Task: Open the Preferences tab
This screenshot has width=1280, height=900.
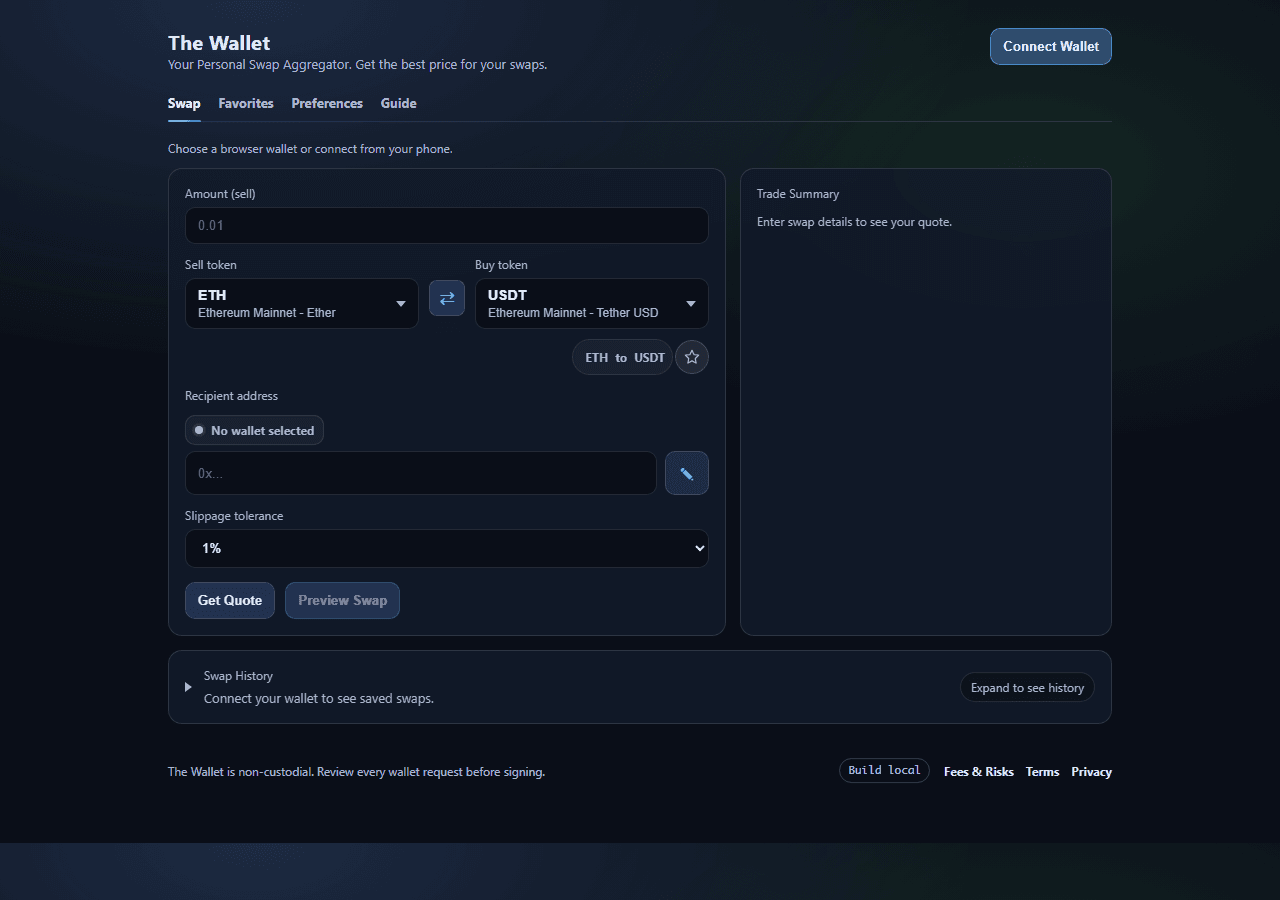Action: coord(327,103)
